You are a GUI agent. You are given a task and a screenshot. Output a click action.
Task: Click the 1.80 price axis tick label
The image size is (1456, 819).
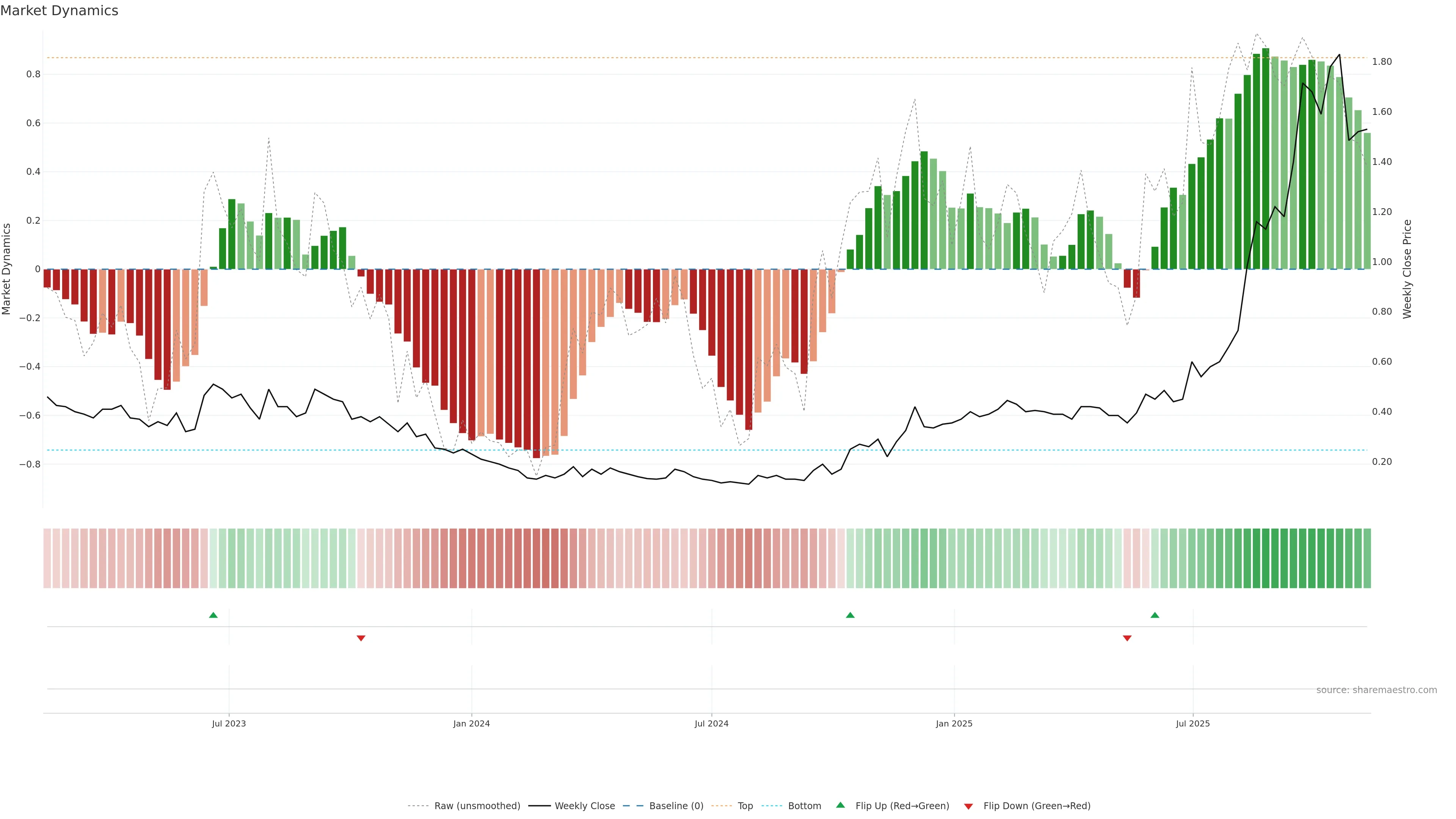pos(1381,61)
